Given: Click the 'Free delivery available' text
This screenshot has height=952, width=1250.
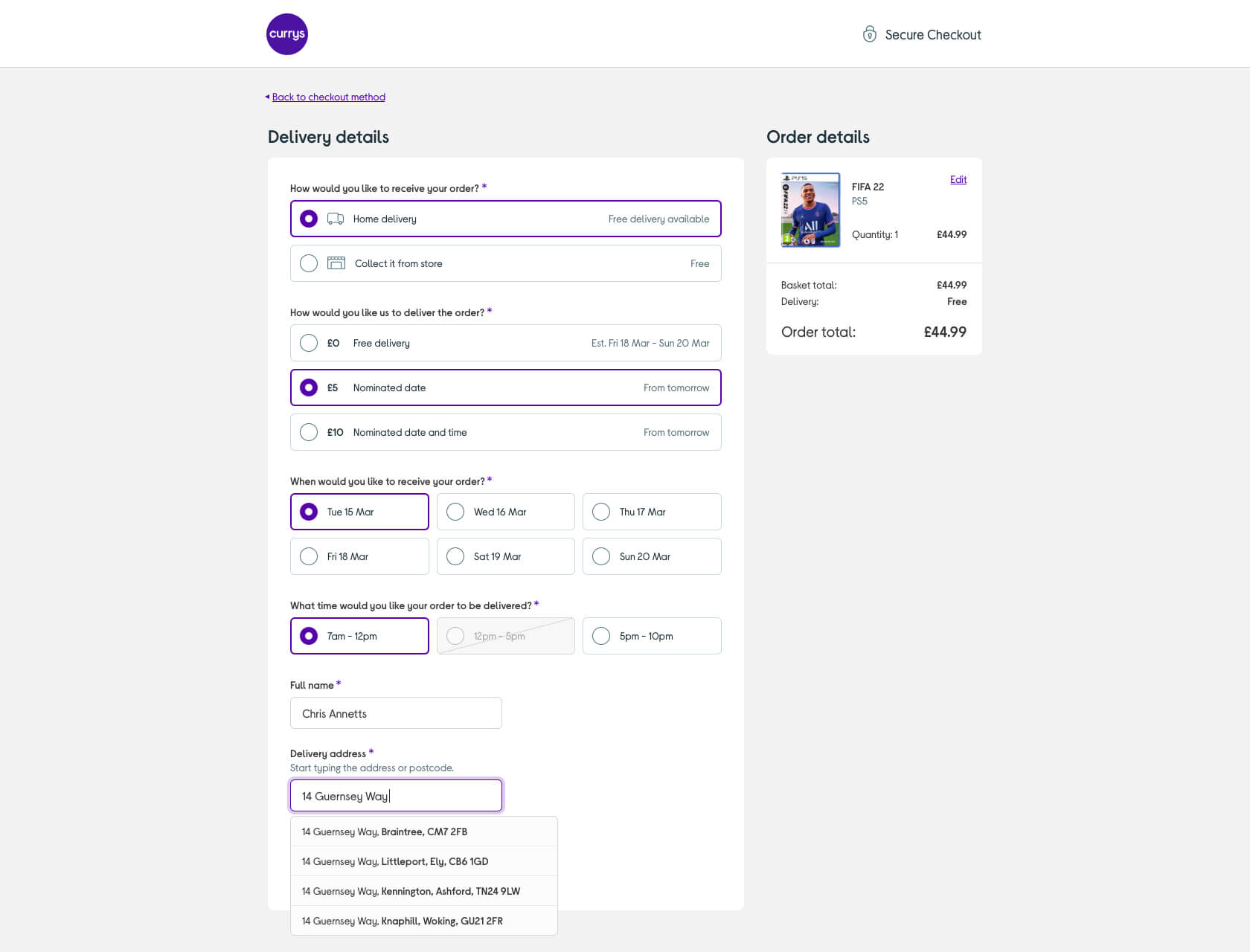Looking at the screenshot, I should tap(658, 219).
